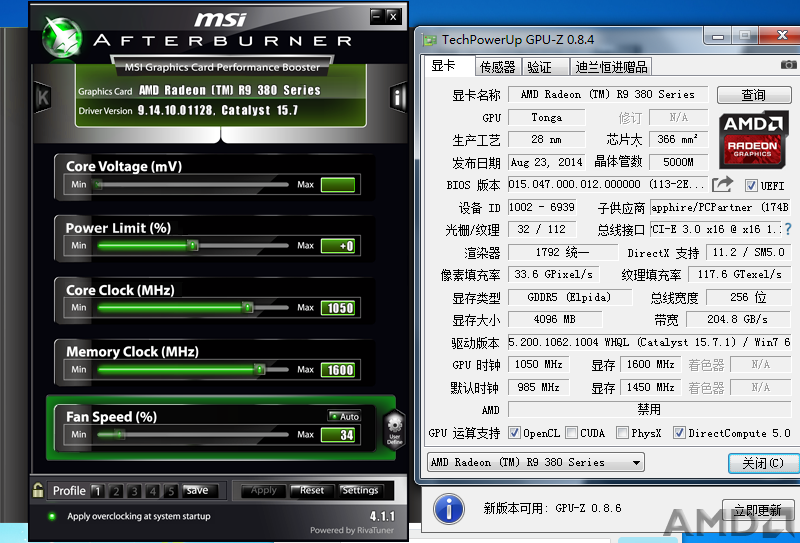Image resolution: width=800 pixels, height=543 pixels.
Task: Switch to the 传感器 tab
Action: click(498, 67)
